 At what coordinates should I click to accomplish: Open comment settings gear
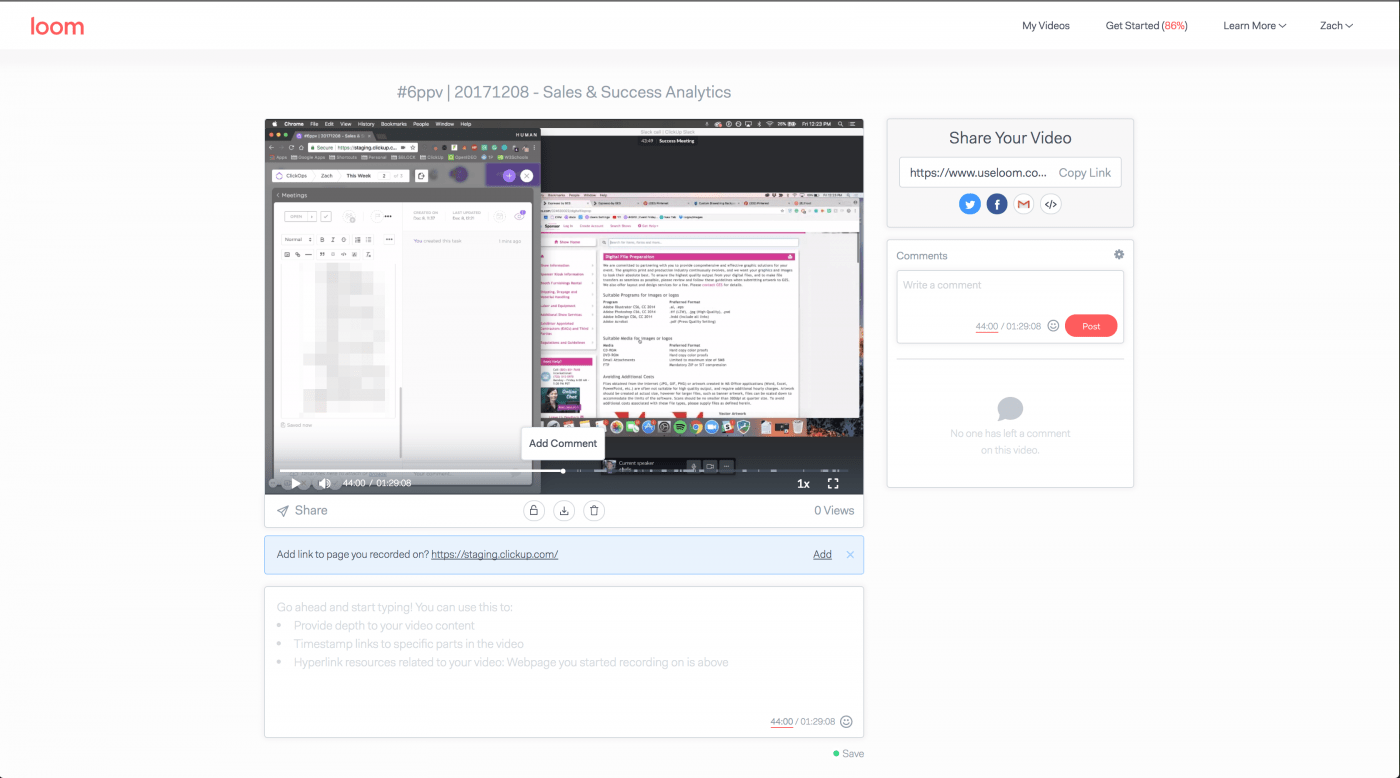1119,255
